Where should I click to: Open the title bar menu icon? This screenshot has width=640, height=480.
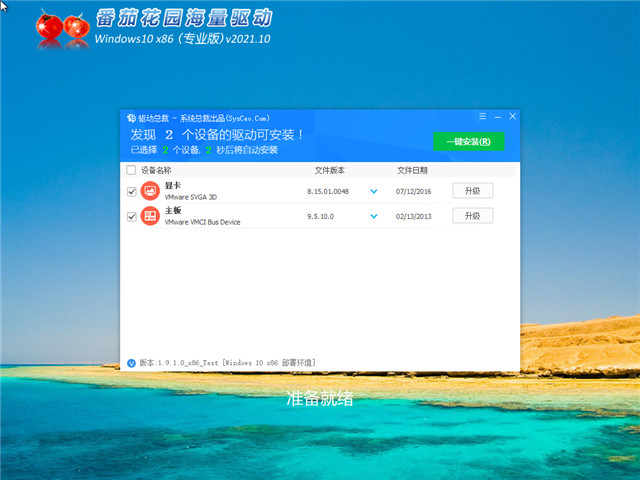click(x=482, y=117)
